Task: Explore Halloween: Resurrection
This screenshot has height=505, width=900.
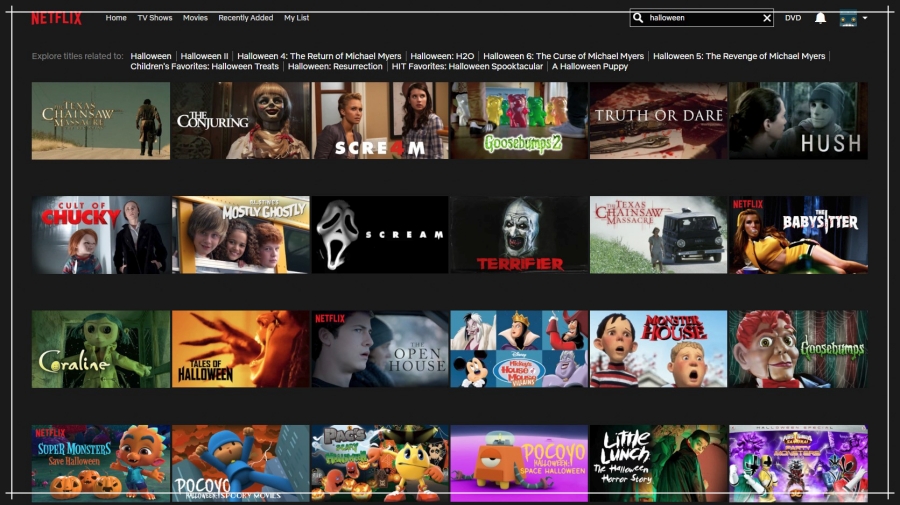Action: [x=335, y=66]
